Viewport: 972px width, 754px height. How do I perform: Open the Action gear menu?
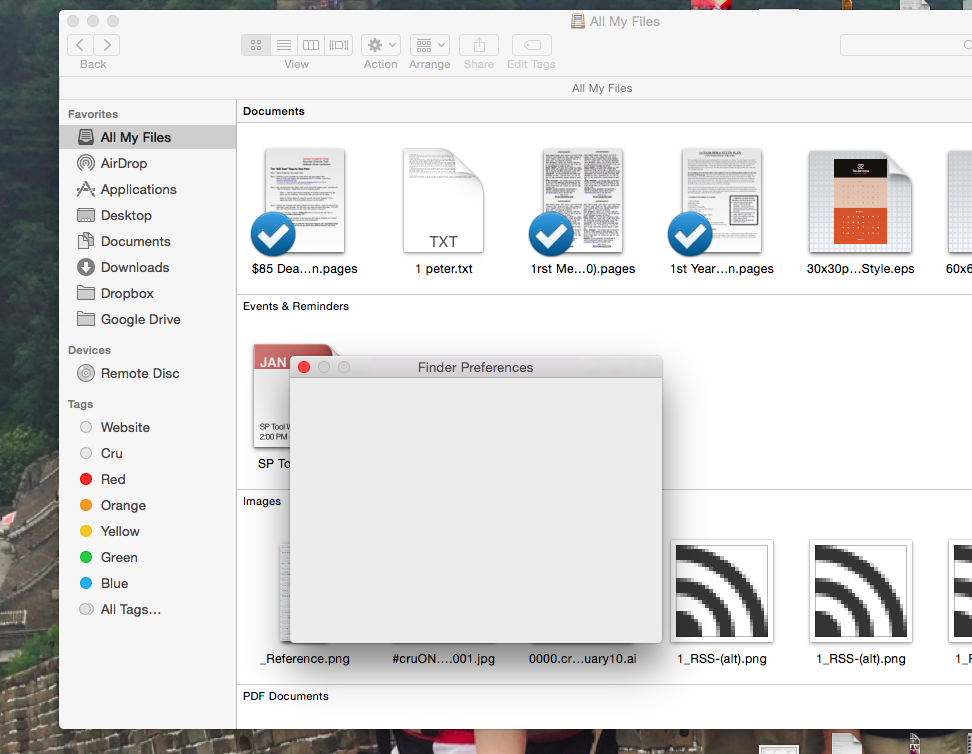pyautogui.click(x=381, y=45)
